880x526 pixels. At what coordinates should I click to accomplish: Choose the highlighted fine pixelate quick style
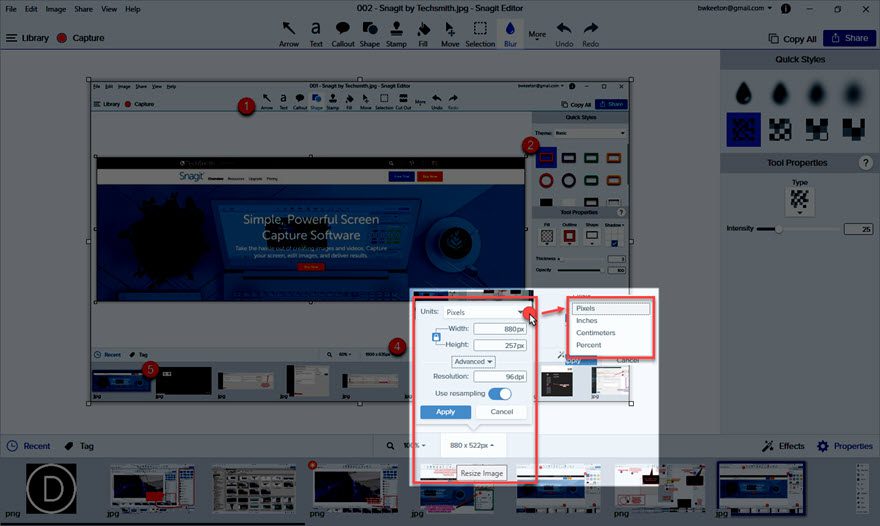coord(743,130)
